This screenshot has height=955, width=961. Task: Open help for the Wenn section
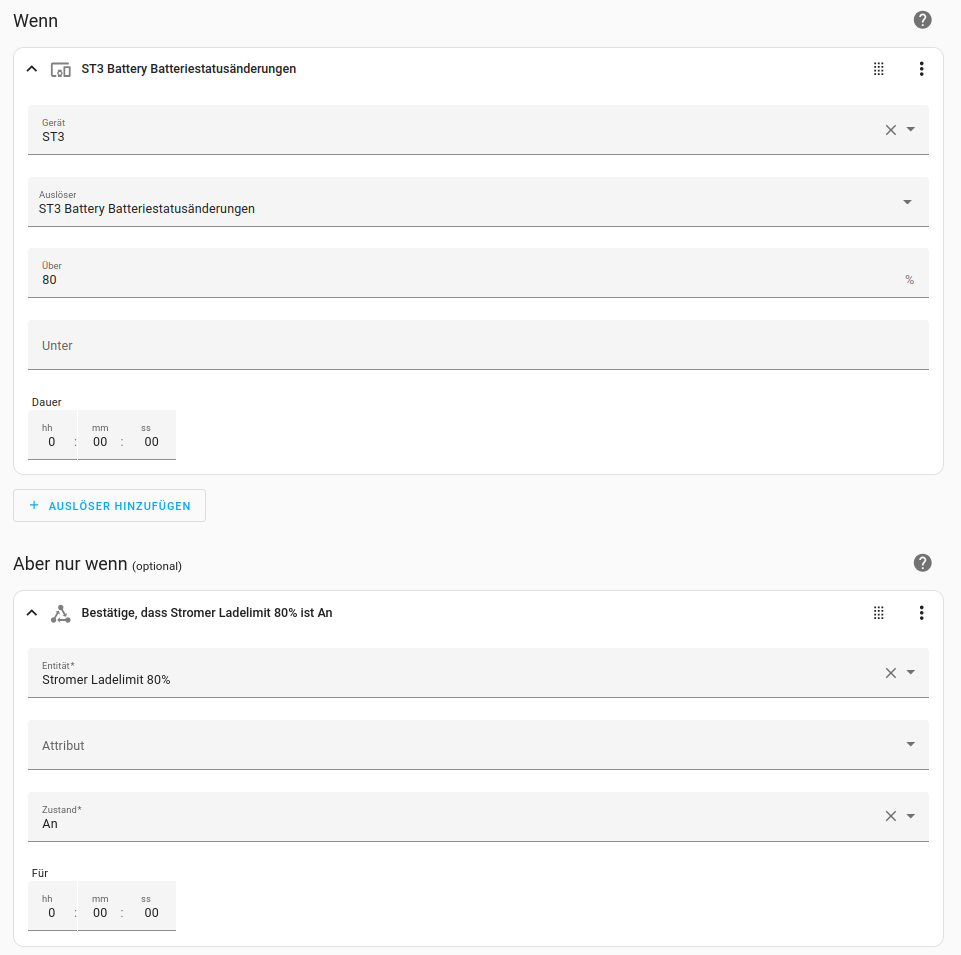point(922,20)
